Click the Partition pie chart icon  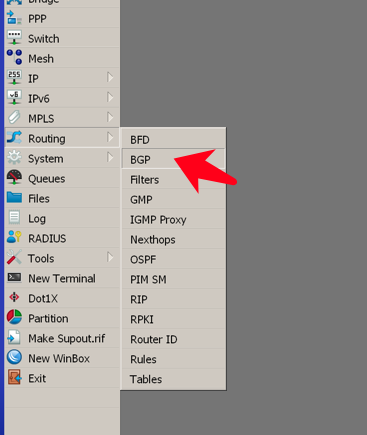[x=14, y=317]
